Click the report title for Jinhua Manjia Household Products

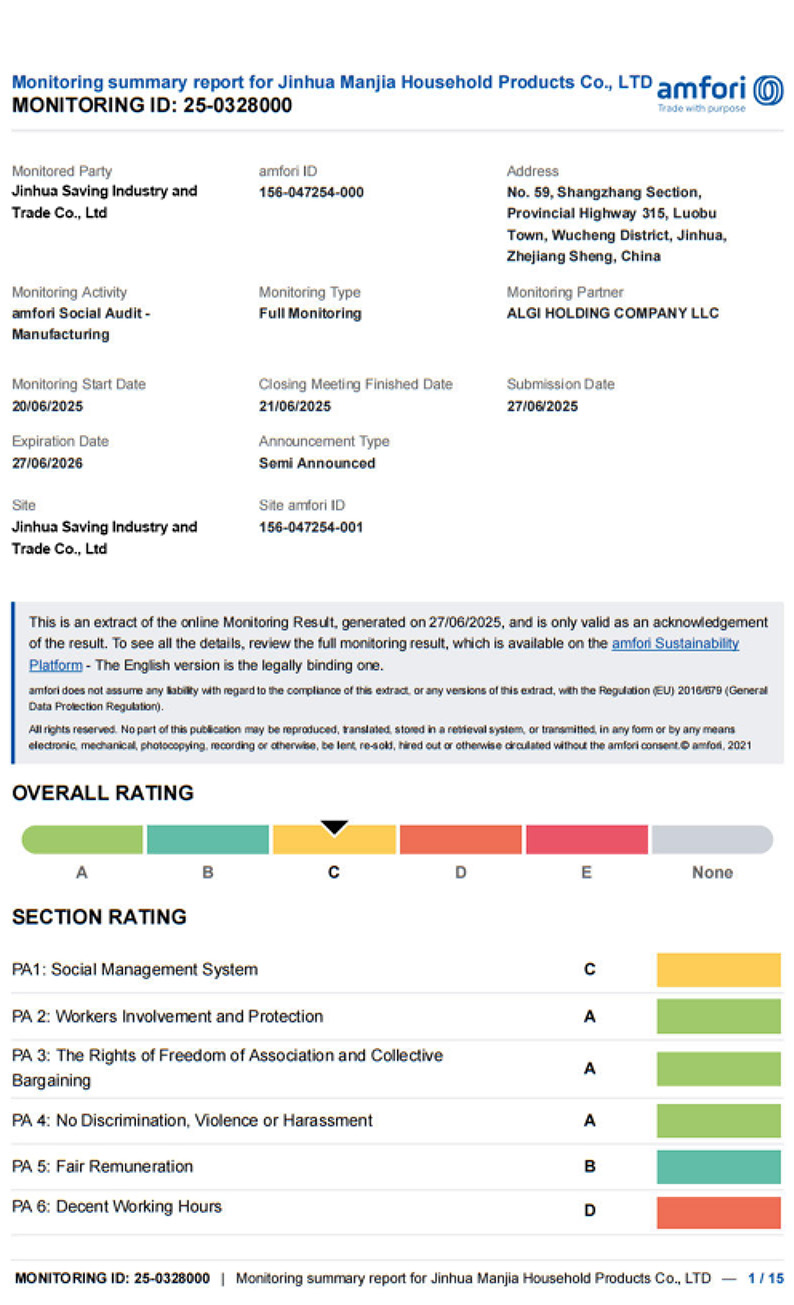(332, 82)
